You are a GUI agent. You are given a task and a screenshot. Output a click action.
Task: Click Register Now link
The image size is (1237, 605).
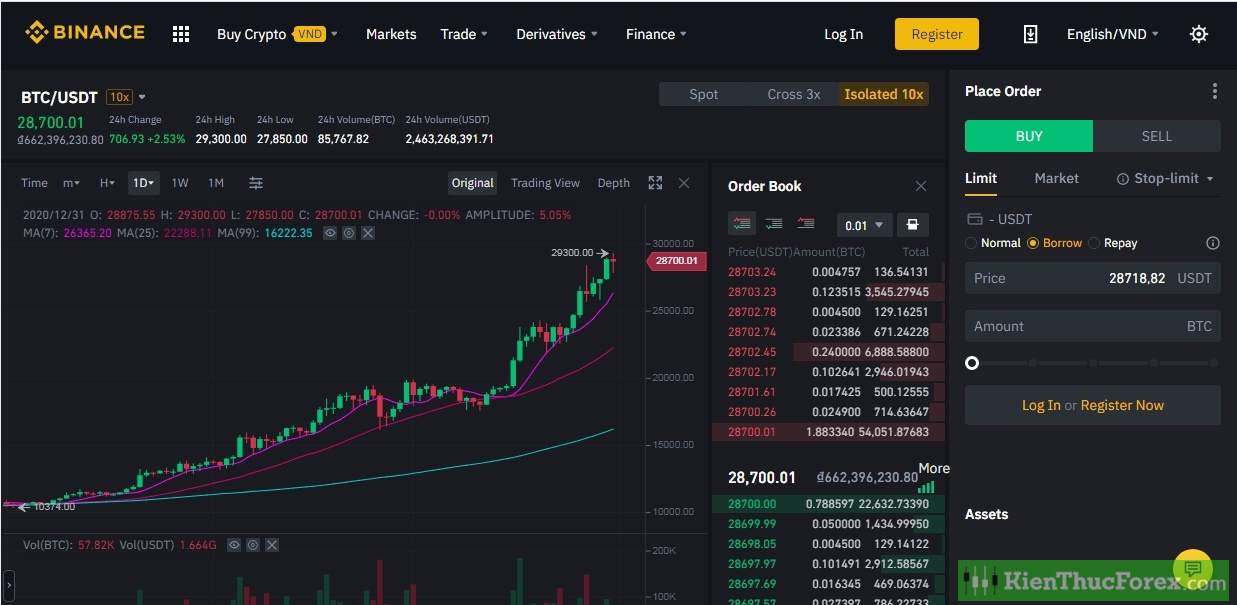(x=1122, y=405)
